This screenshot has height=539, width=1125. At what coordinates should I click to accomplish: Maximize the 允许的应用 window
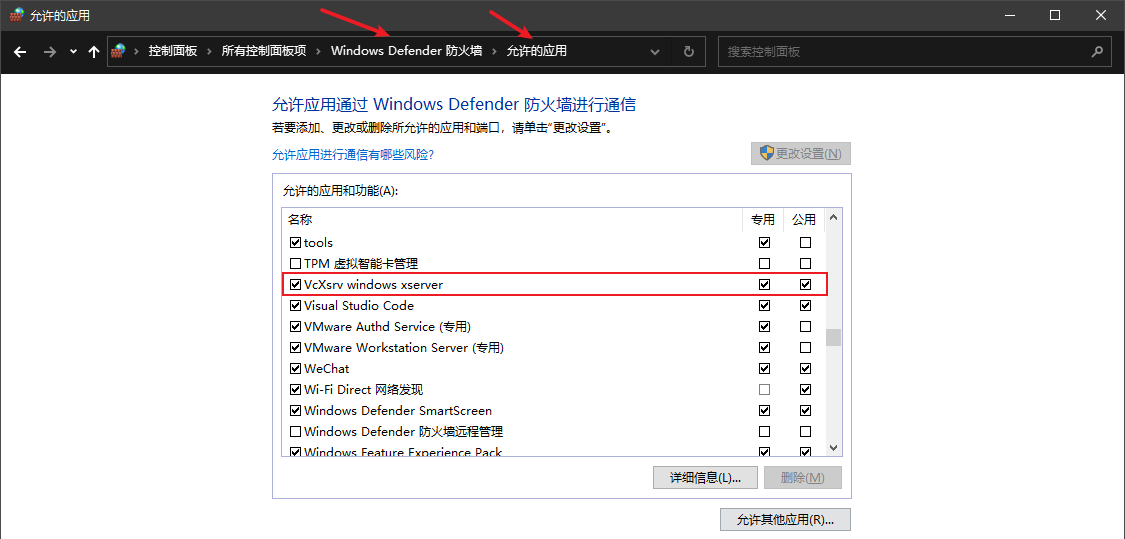(1055, 14)
